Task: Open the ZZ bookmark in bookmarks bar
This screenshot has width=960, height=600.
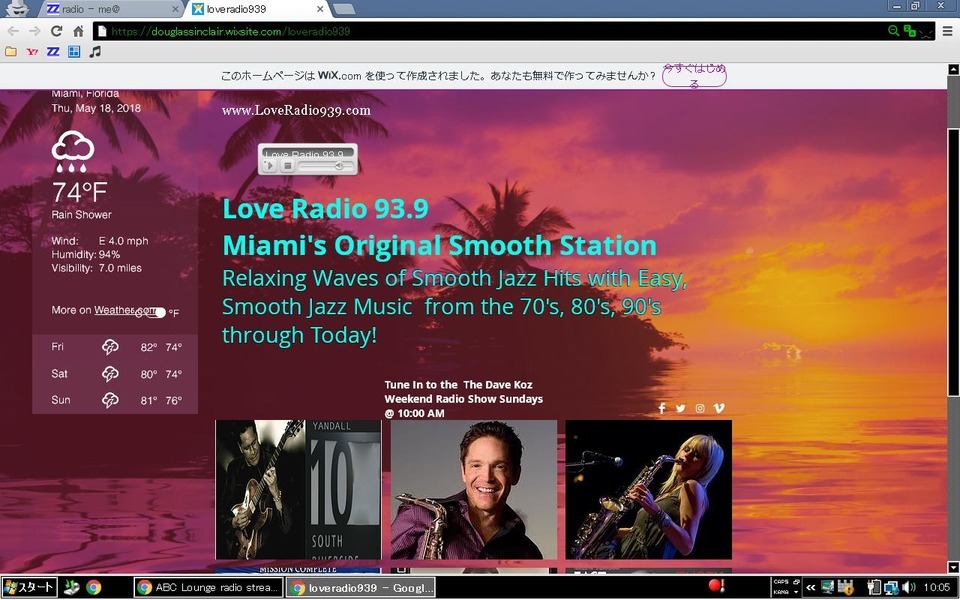Action: tap(53, 52)
